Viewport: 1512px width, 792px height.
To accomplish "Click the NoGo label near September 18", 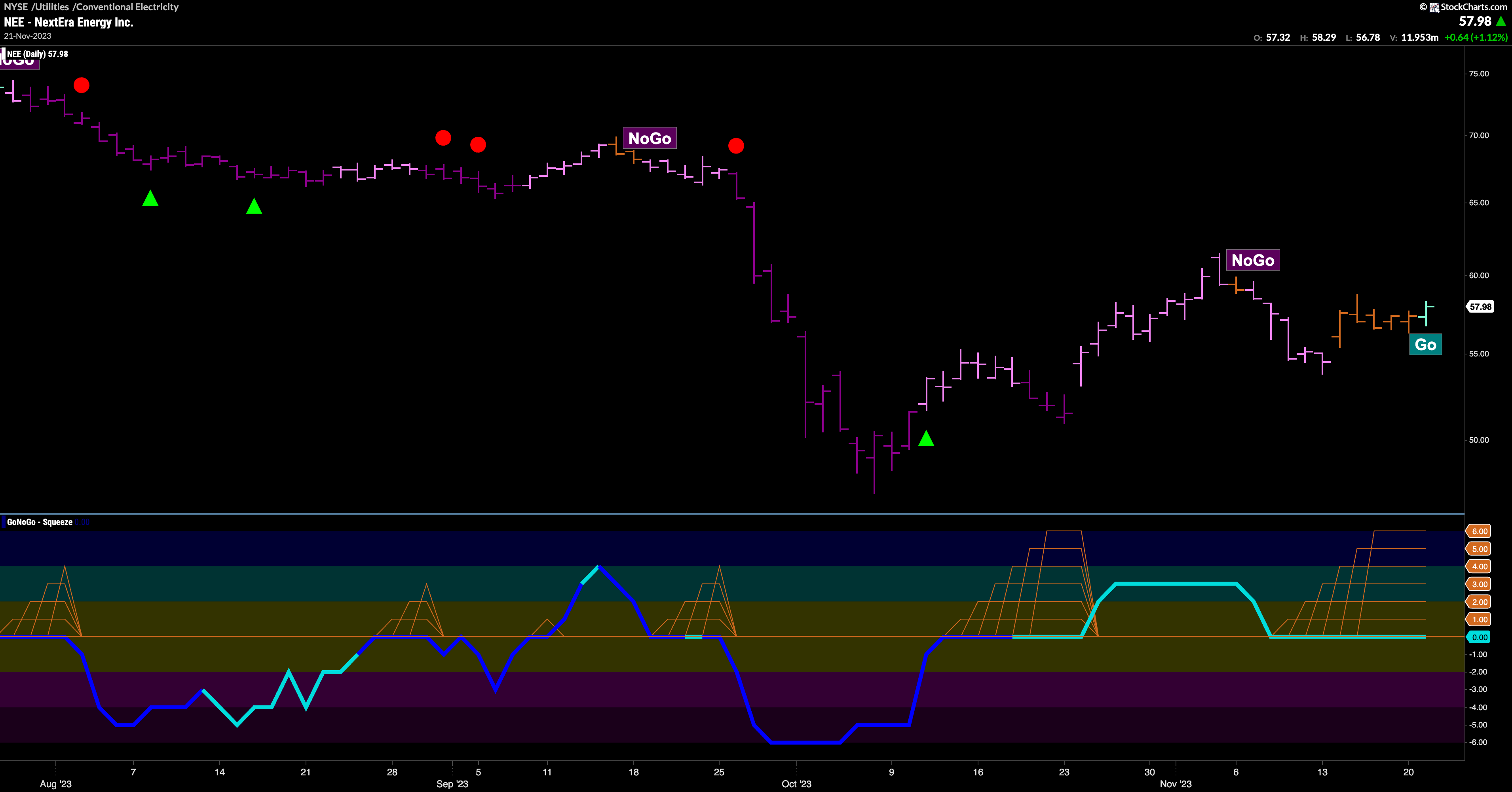I will 650,138.
